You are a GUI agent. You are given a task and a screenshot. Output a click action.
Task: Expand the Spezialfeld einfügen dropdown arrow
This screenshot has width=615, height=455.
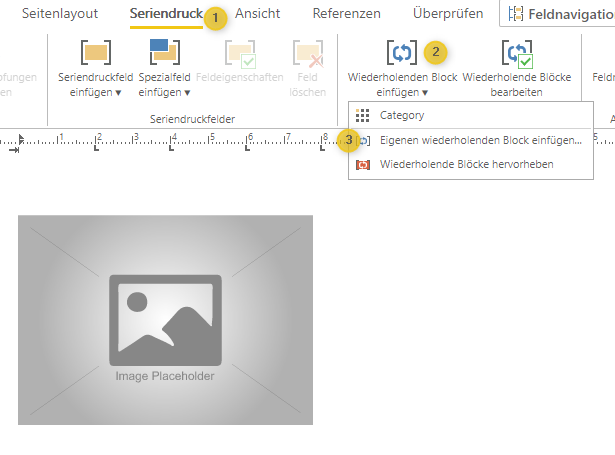coord(186,92)
